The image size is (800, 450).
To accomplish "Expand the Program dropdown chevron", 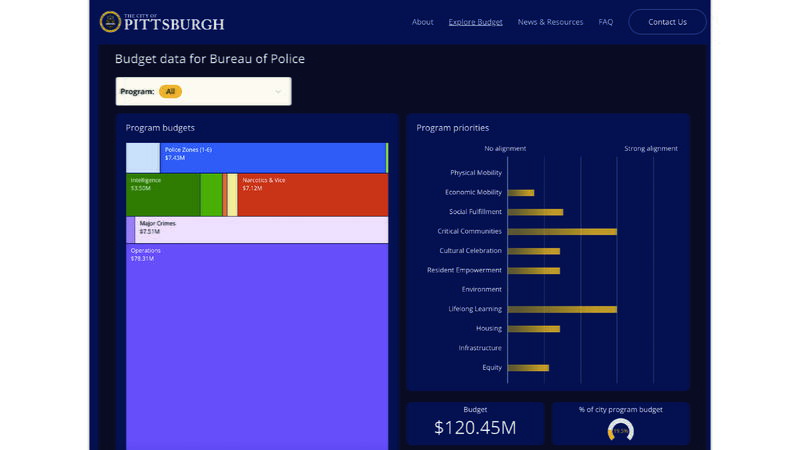I will coord(278,92).
